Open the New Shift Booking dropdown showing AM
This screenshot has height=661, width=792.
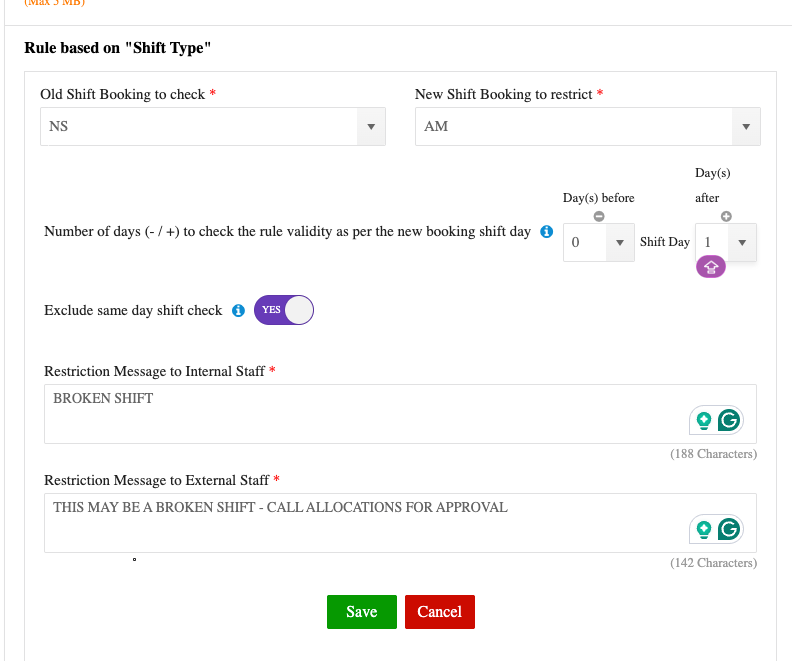pos(587,127)
